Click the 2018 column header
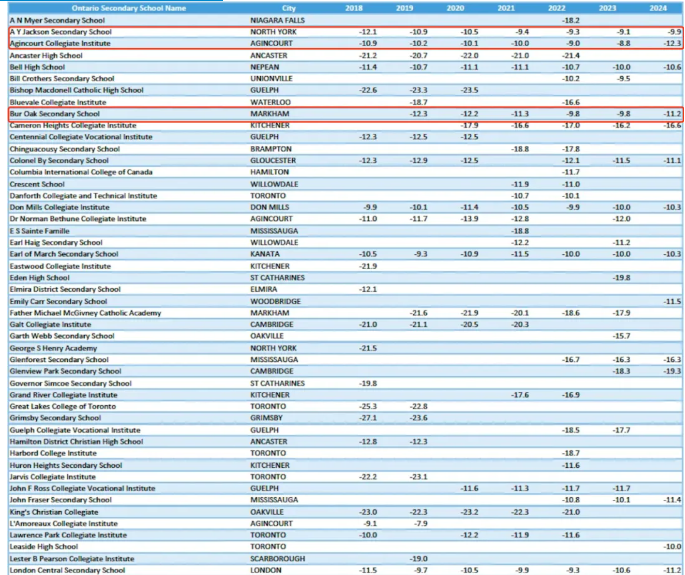 (354, 8)
